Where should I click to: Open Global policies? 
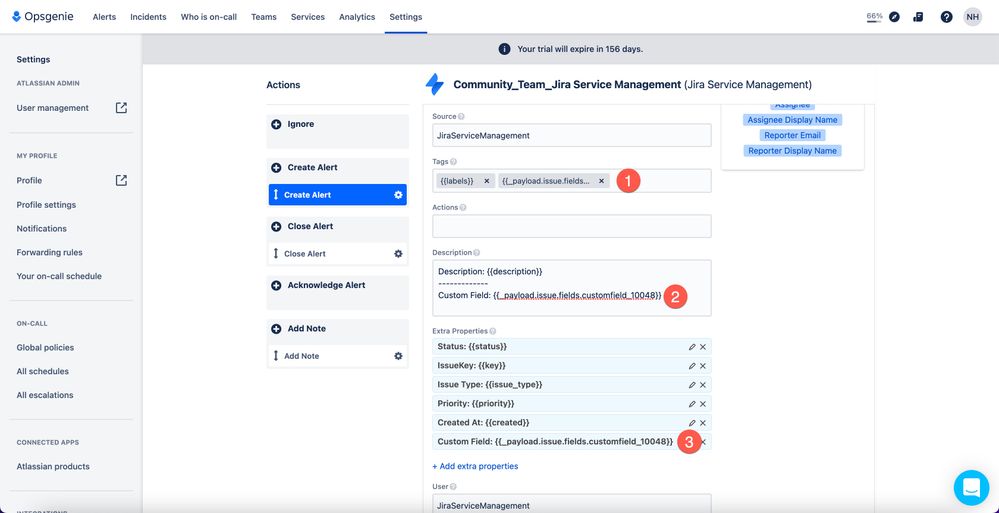[x=45, y=347]
